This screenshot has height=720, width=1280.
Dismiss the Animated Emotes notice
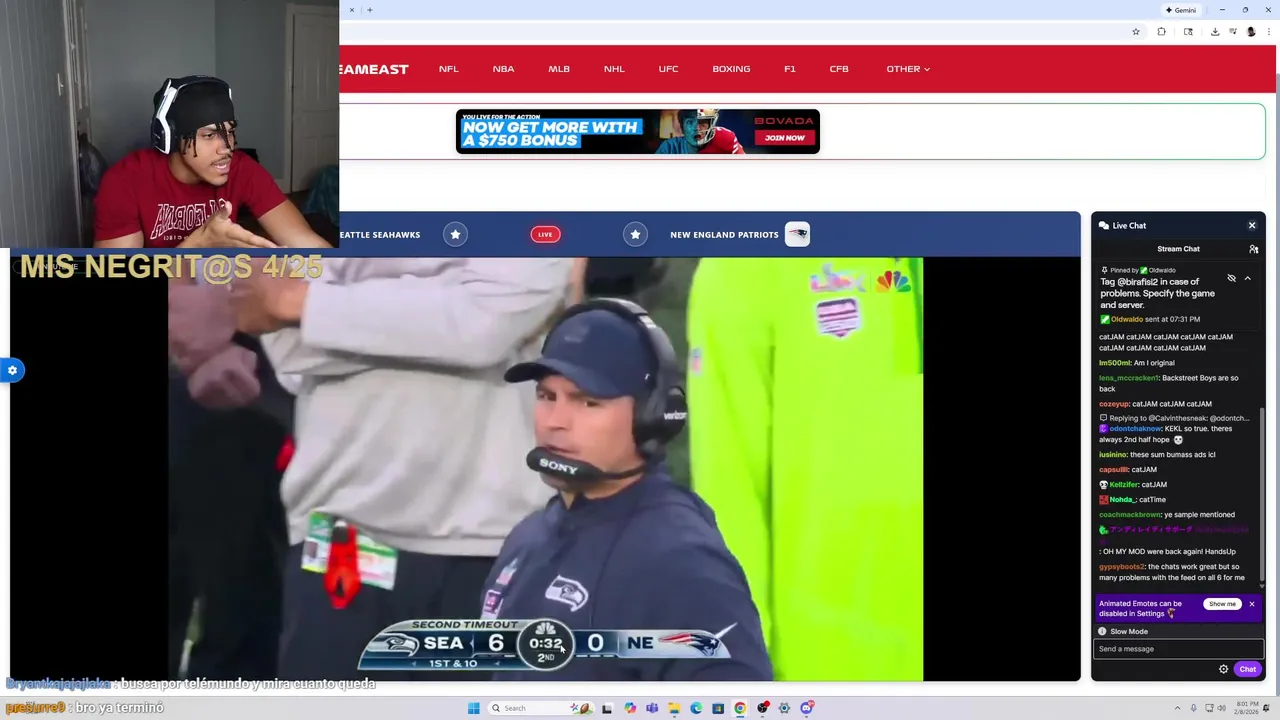[1251, 604]
